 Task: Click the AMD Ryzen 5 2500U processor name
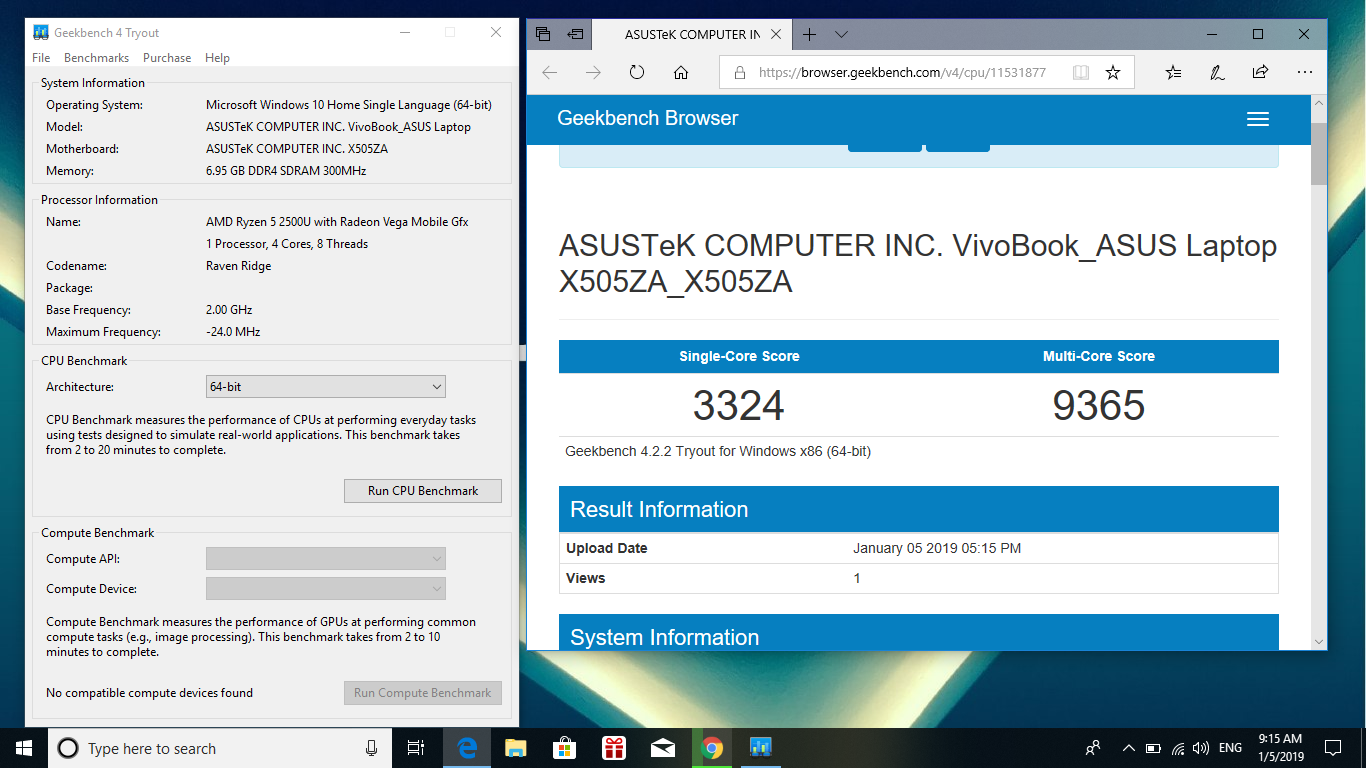pyautogui.click(x=337, y=222)
